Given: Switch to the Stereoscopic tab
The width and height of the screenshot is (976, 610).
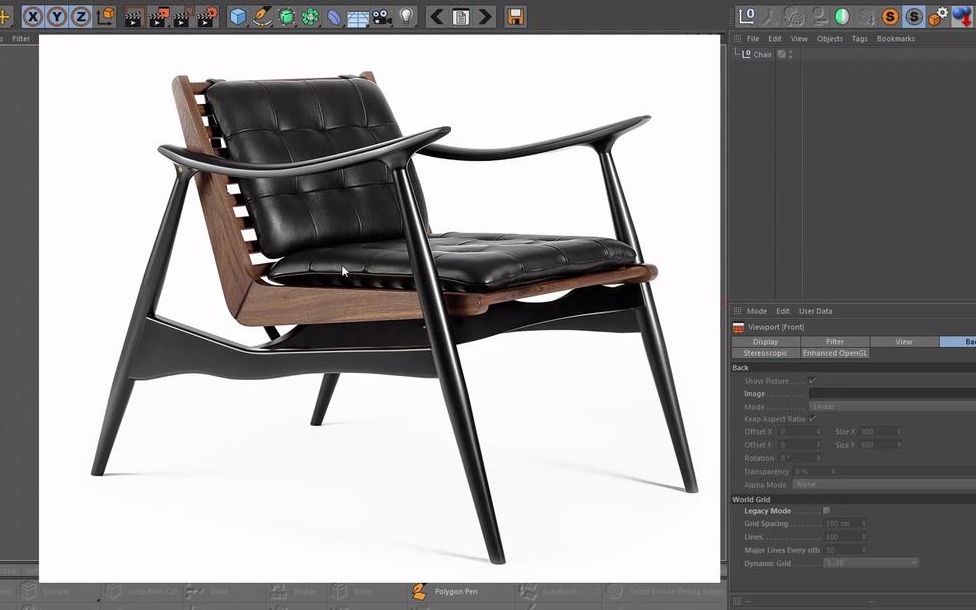Looking at the screenshot, I should click(764, 352).
